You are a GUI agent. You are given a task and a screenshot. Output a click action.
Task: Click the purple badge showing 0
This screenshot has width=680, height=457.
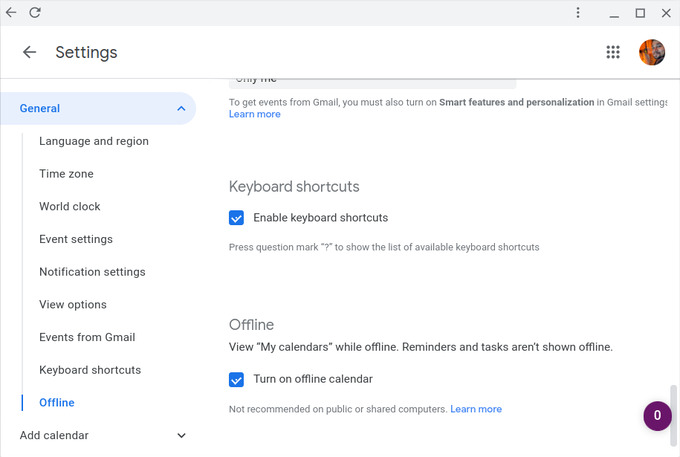(x=657, y=416)
